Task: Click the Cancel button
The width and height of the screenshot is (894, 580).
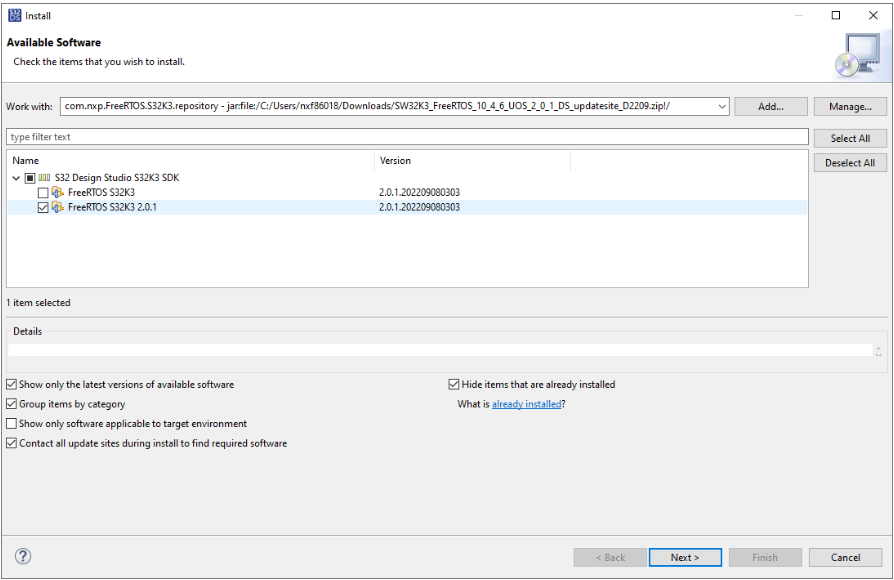Action: [845, 557]
